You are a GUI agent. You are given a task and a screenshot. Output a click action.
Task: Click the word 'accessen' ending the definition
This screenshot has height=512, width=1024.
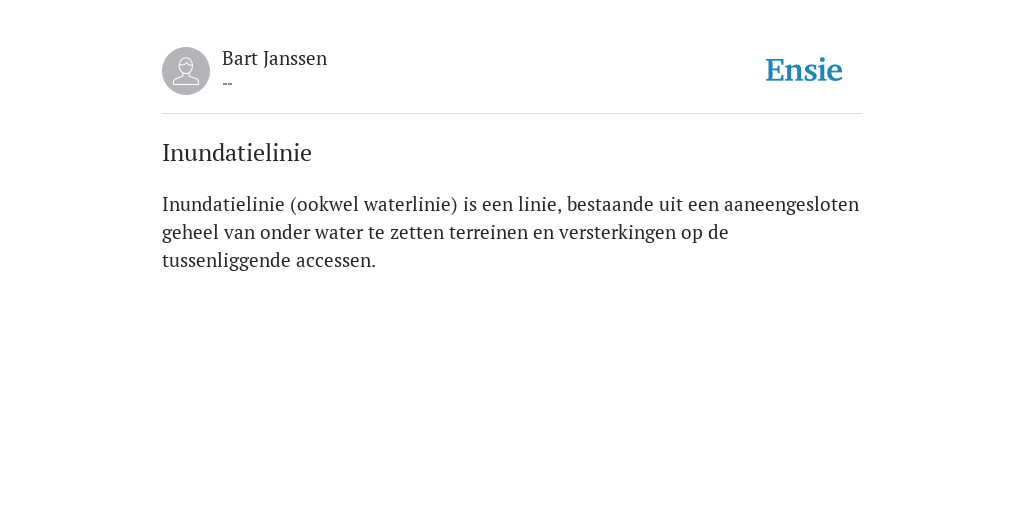[333, 261]
